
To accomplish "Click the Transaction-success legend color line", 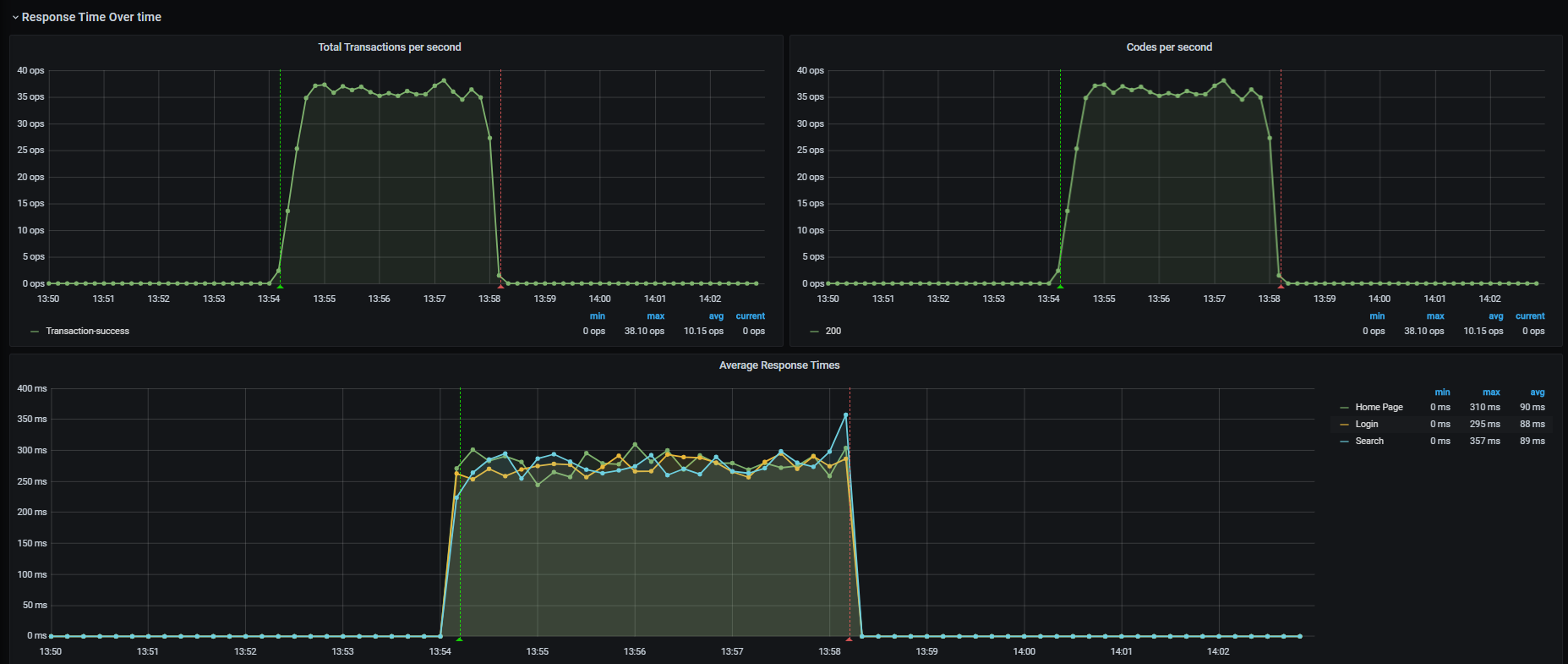I will point(35,332).
